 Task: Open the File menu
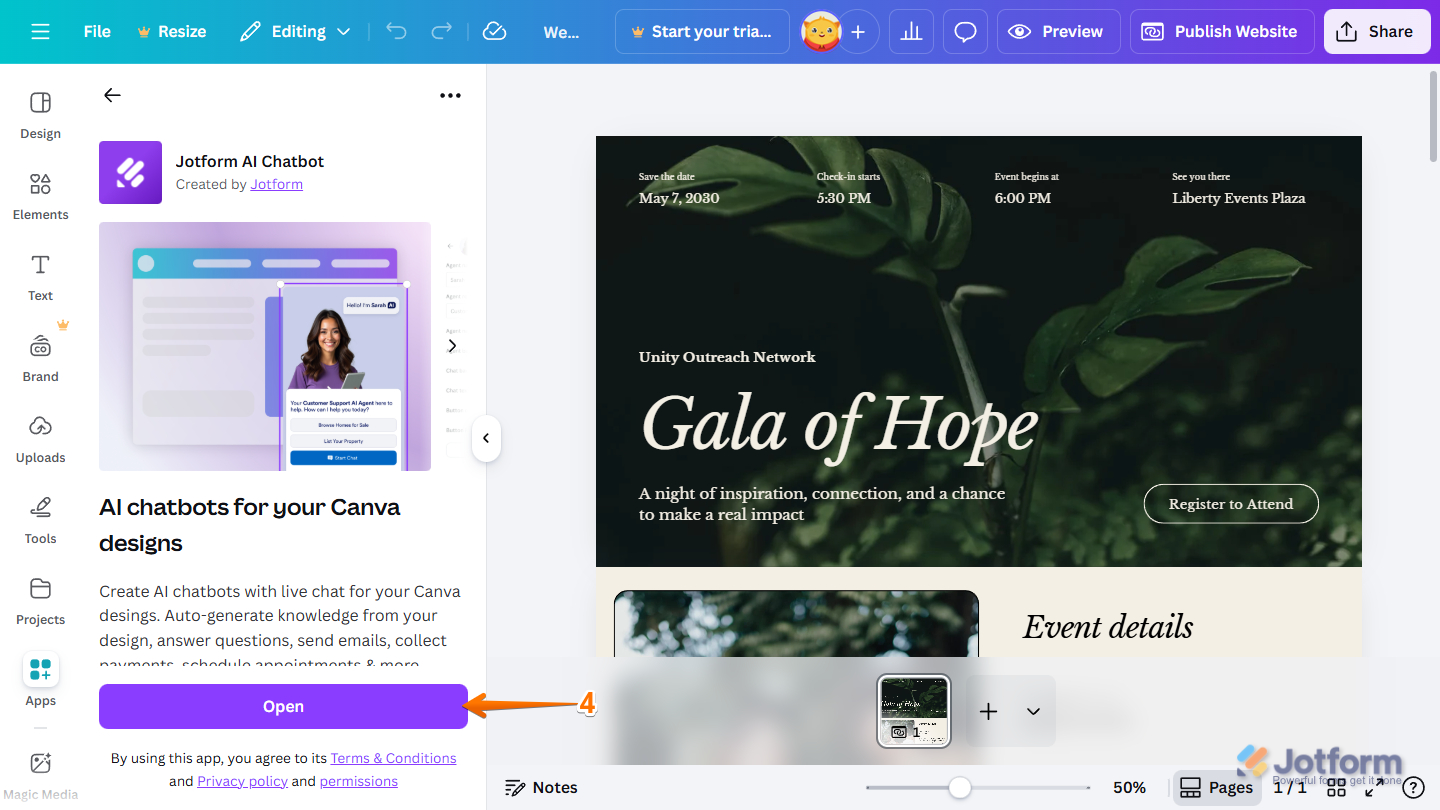tap(96, 31)
